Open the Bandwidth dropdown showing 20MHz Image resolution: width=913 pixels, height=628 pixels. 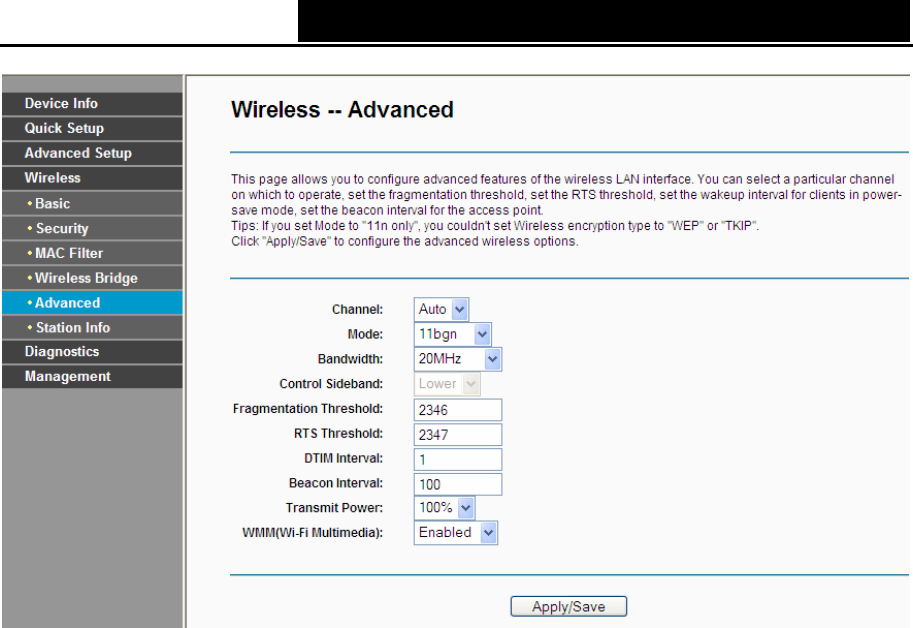pos(458,359)
